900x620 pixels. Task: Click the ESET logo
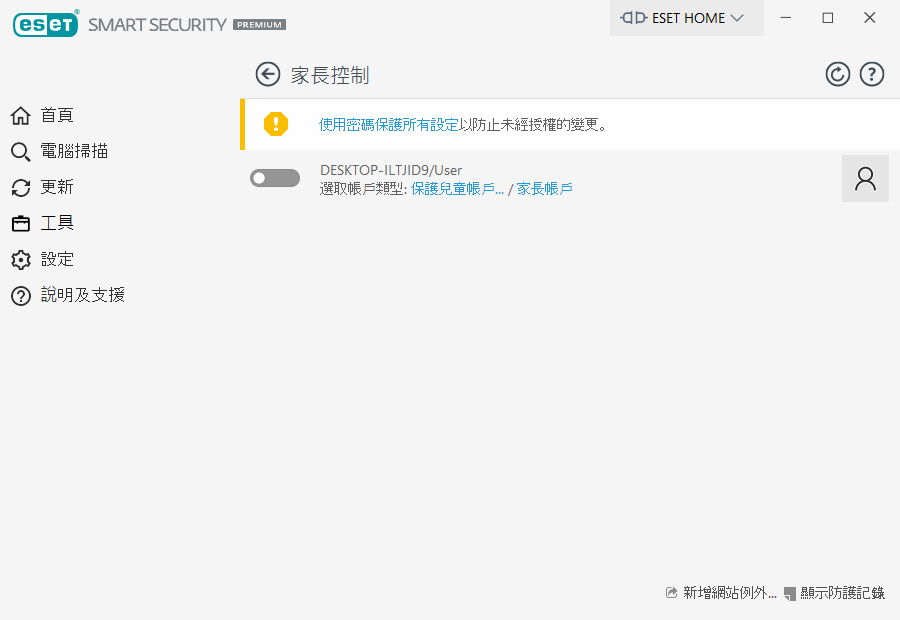(46, 24)
